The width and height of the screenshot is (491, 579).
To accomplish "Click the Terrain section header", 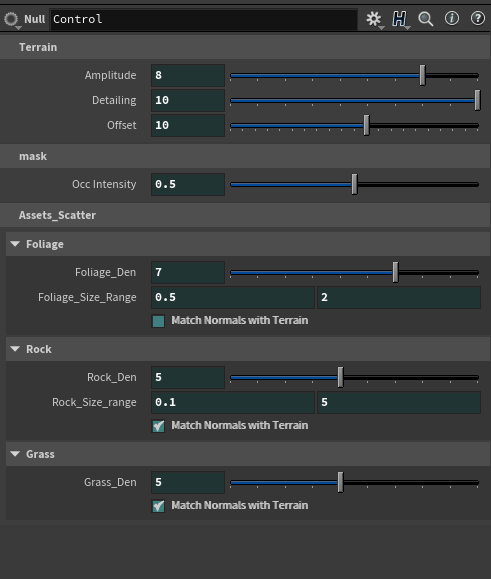I will [245, 47].
